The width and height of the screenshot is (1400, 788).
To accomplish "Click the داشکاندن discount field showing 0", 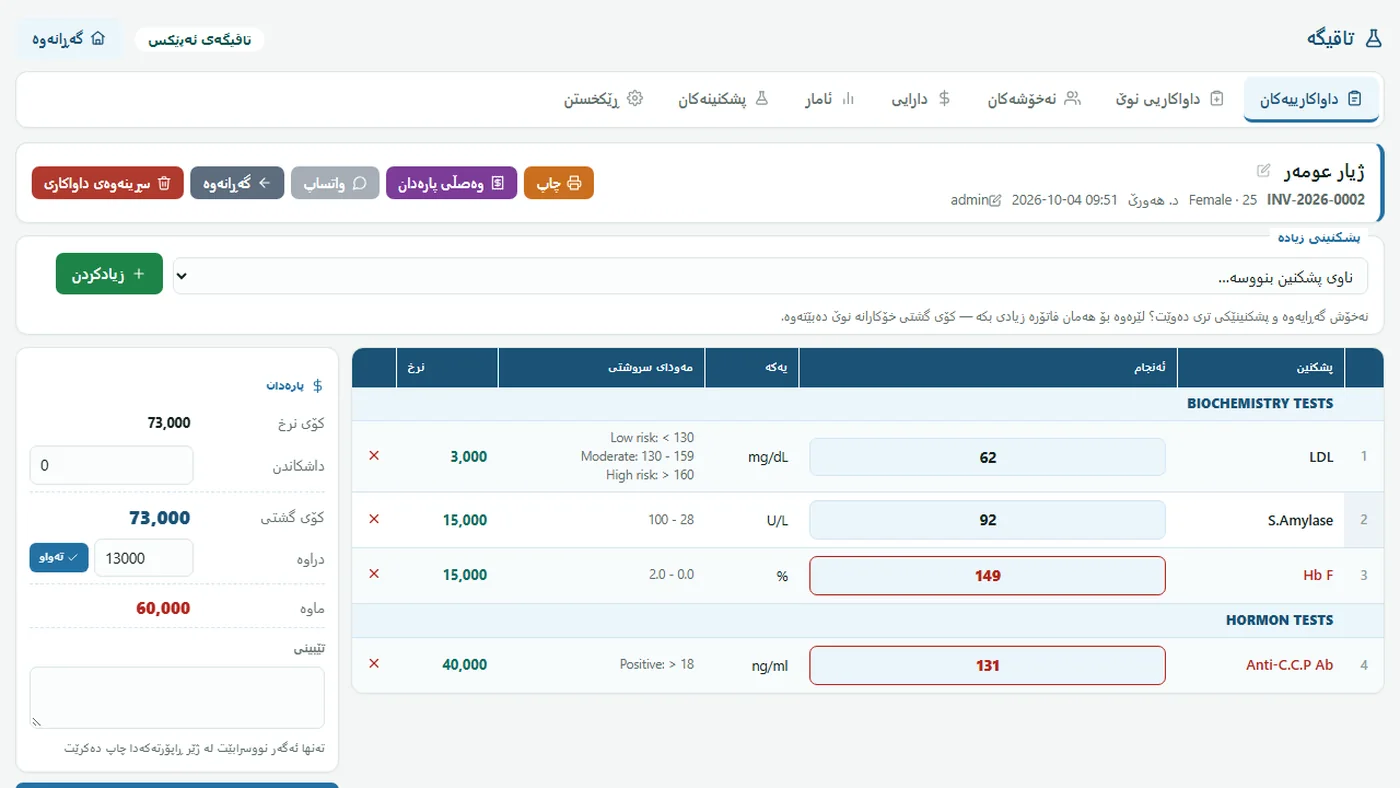I will click(x=112, y=465).
